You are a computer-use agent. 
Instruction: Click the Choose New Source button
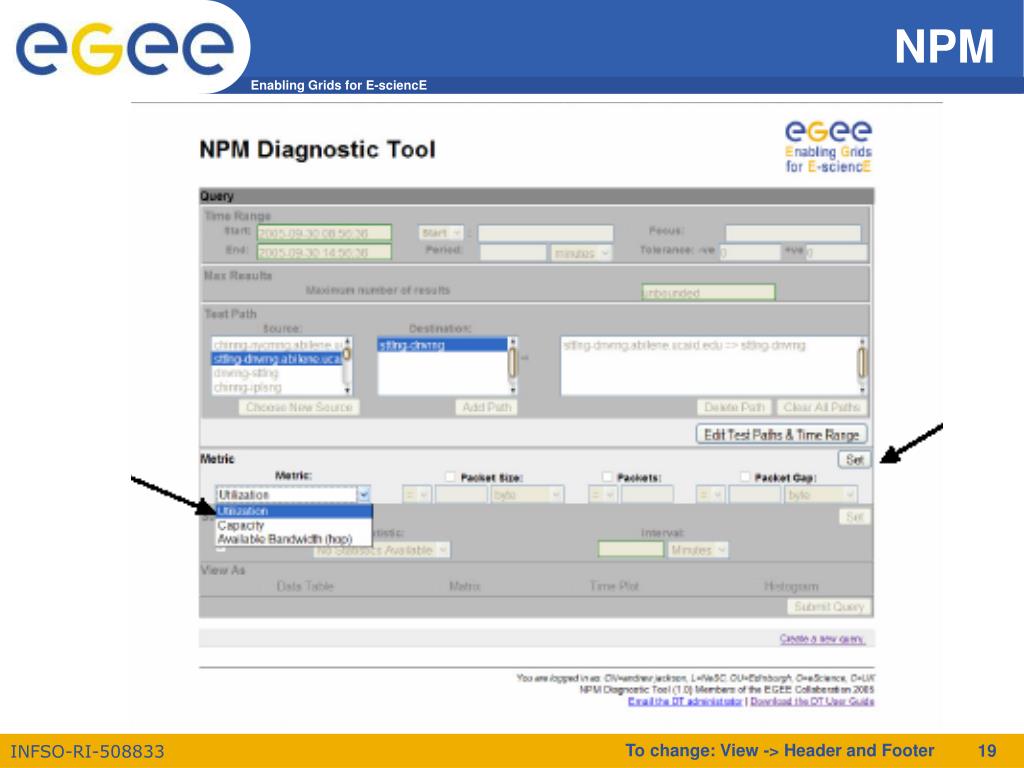click(299, 407)
